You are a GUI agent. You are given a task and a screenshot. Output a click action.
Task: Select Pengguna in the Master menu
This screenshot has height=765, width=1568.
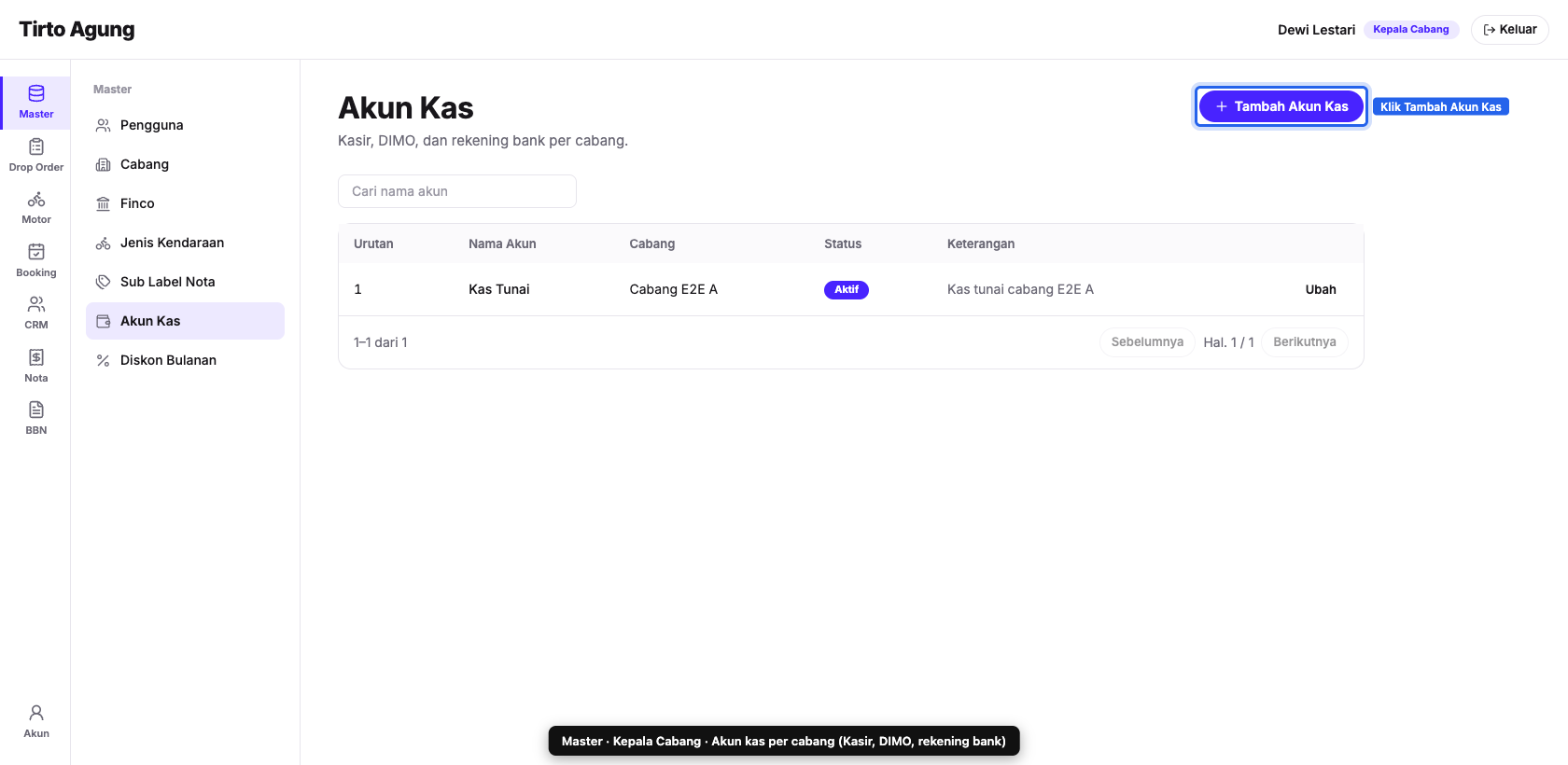pyautogui.click(x=185, y=125)
